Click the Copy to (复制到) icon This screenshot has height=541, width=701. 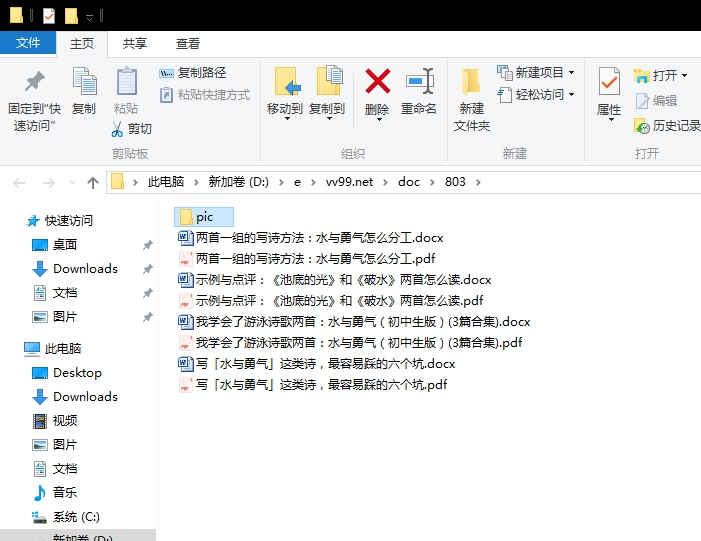[x=329, y=80]
